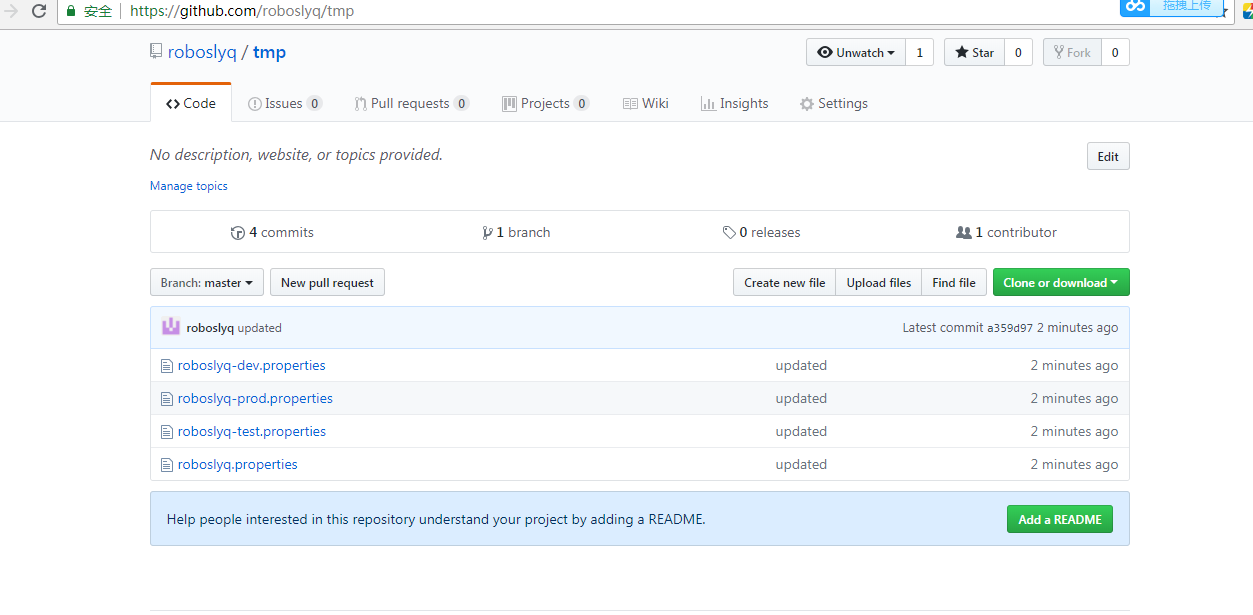Open the Wiki tab
The image size is (1253, 615).
click(646, 104)
